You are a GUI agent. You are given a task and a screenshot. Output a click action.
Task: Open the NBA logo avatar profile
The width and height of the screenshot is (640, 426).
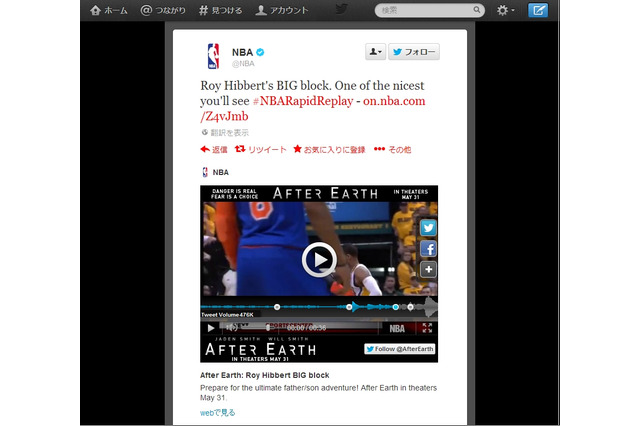[x=213, y=56]
